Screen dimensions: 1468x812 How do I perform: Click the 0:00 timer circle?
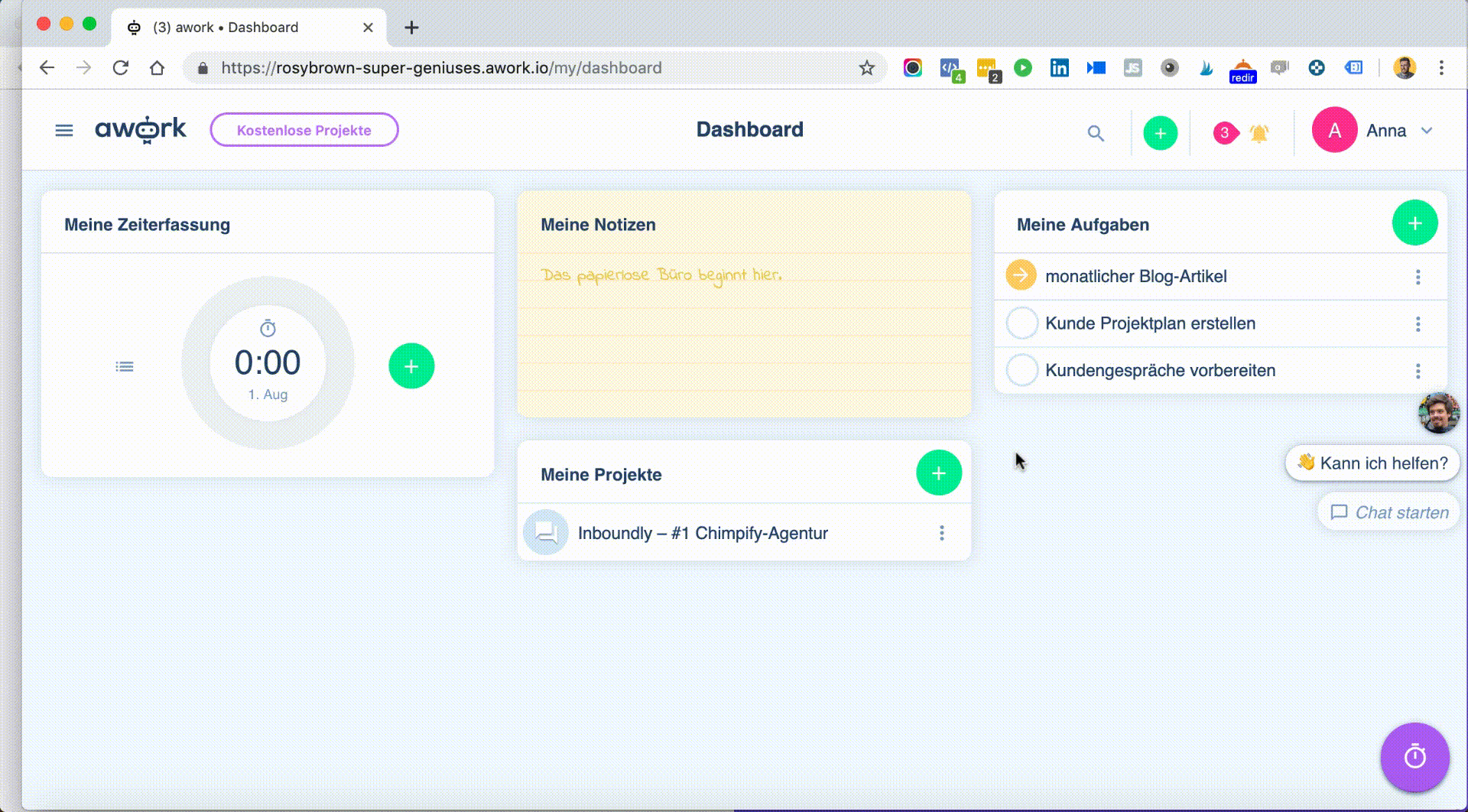(268, 363)
